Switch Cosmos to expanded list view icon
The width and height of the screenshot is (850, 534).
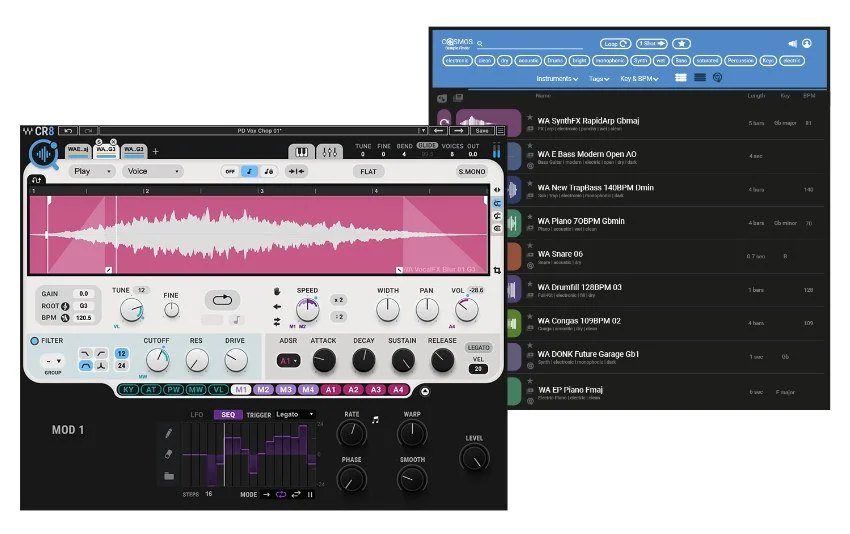681,78
